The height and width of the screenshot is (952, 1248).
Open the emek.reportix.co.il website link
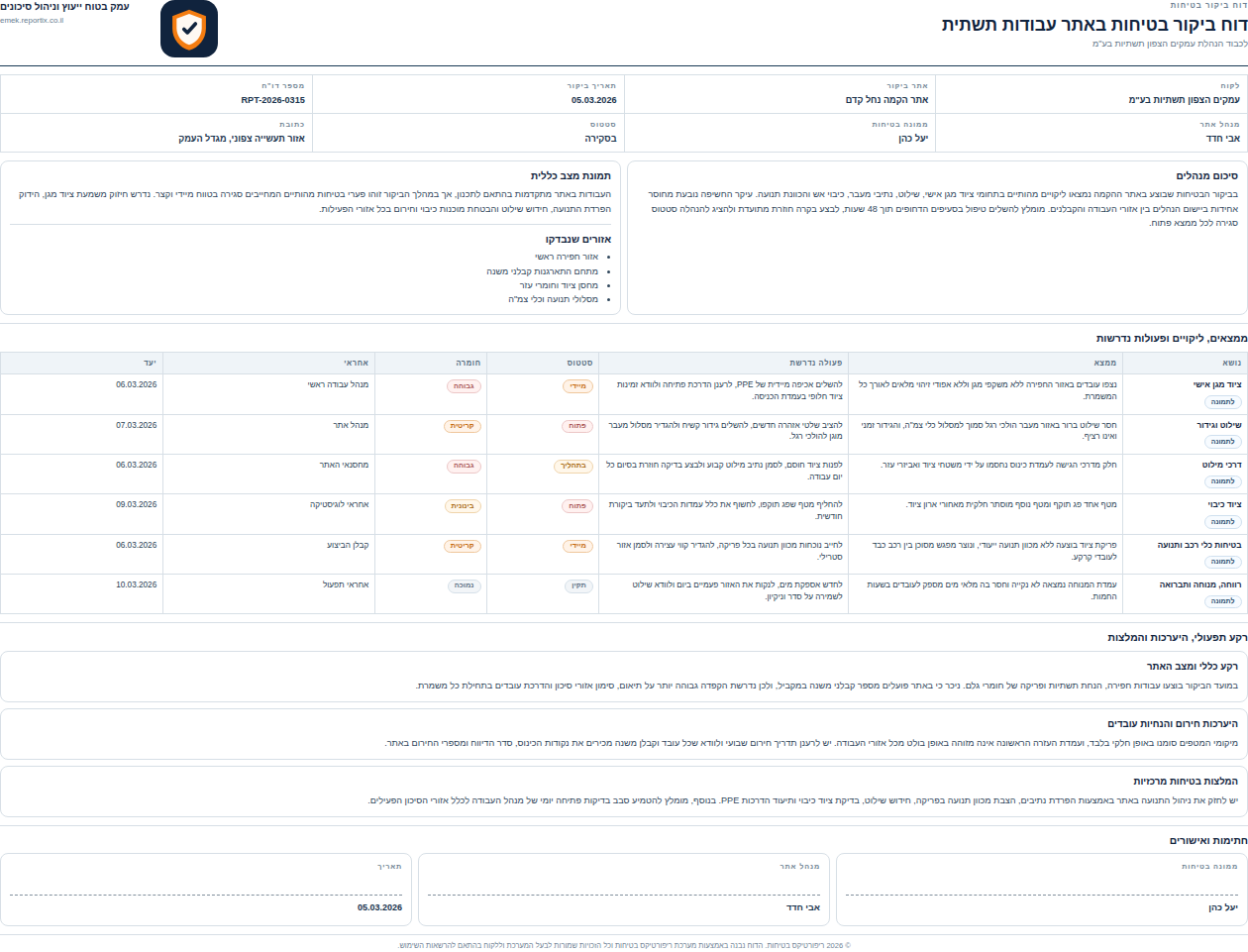point(32,20)
